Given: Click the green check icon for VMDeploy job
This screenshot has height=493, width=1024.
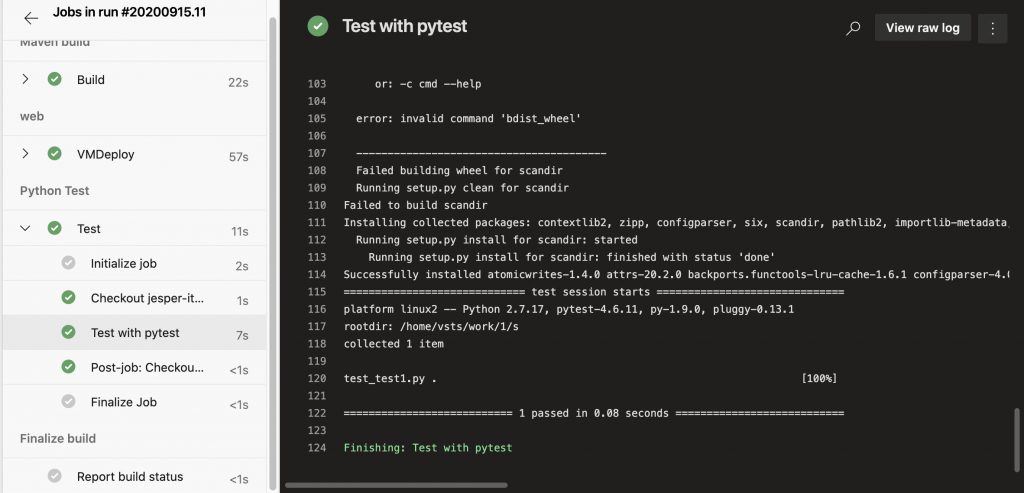Looking at the screenshot, I should click(x=54, y=155).
